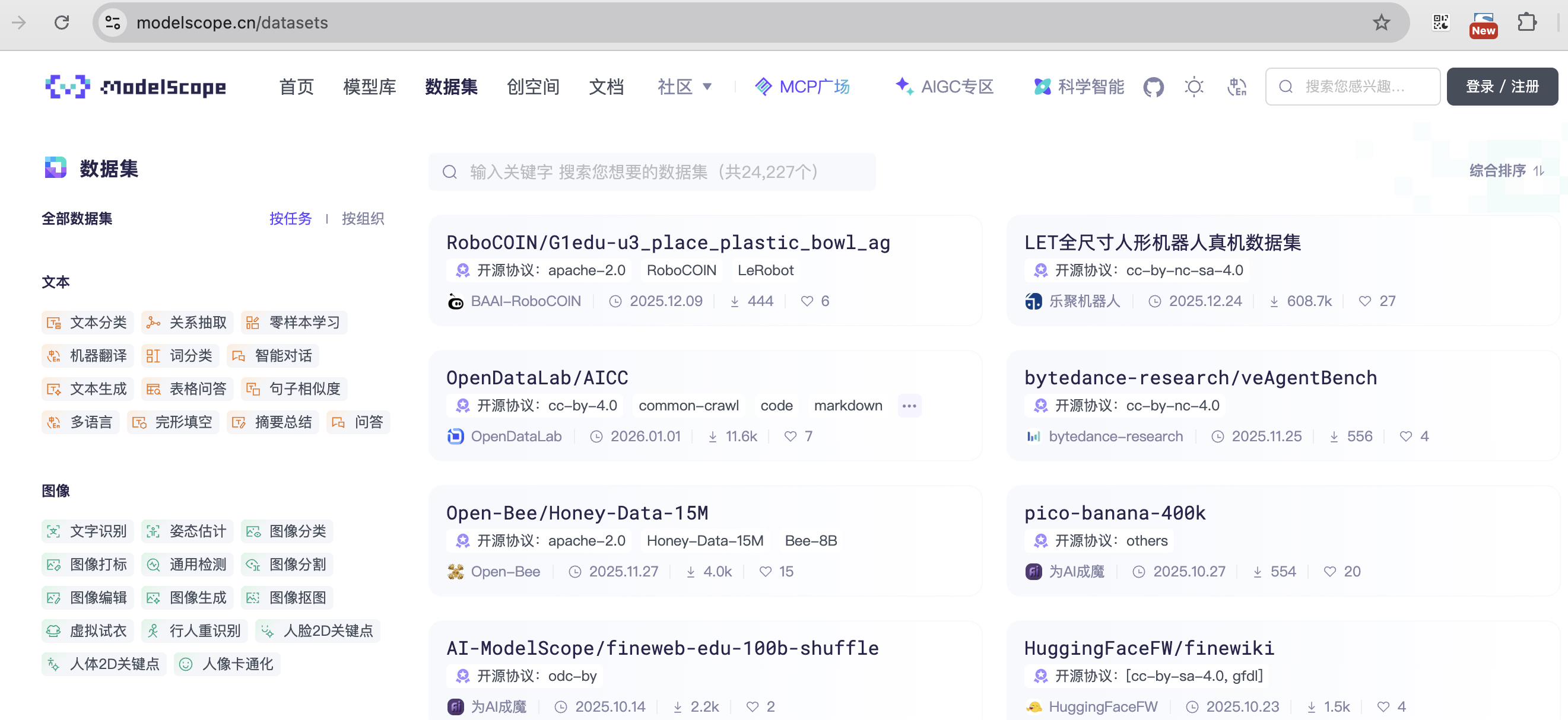Screen dimensions: 1568x720
Task: Click the 登录 / 注册 button
Action: click(1502, 87)
